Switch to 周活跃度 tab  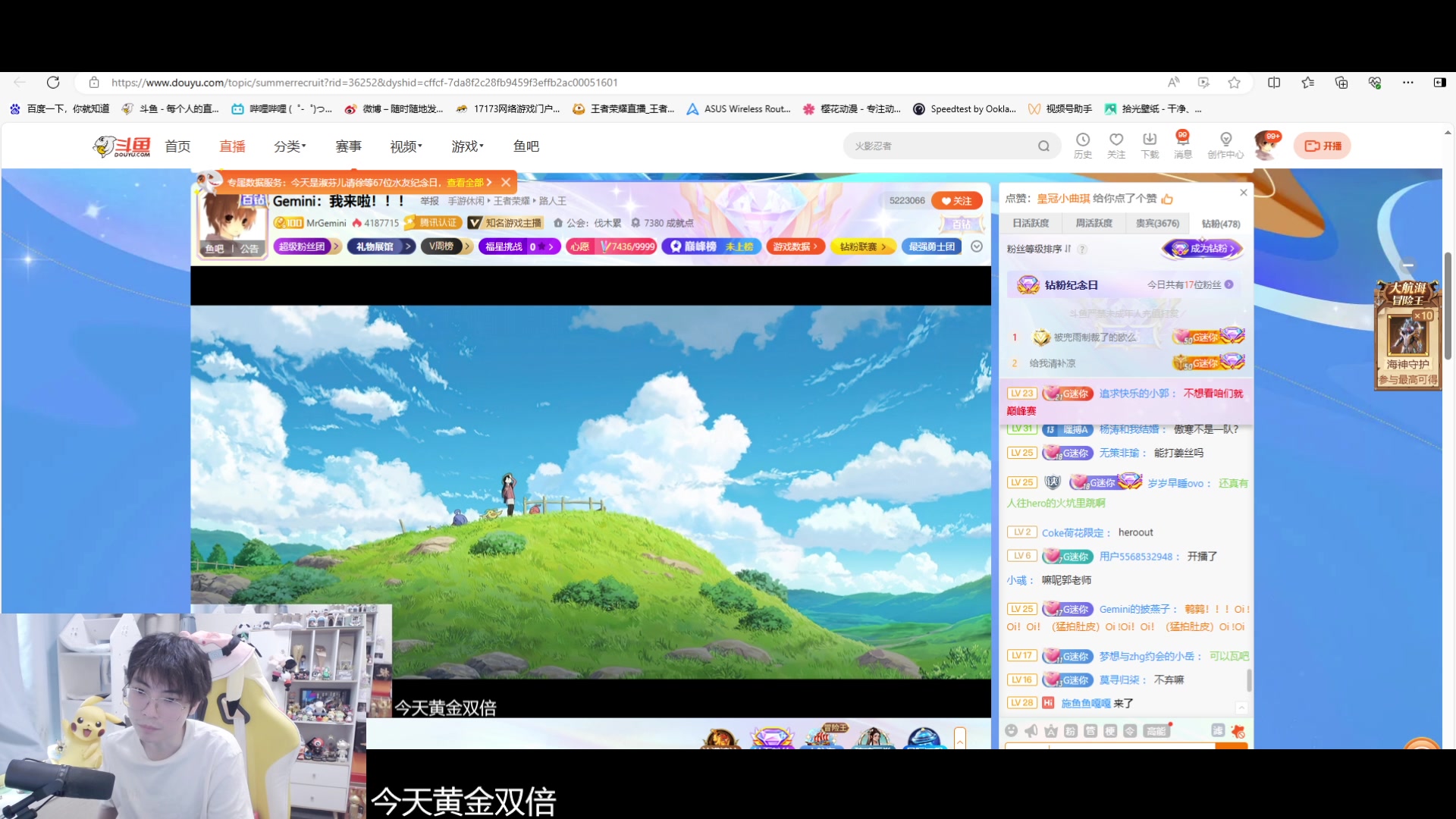[x=1094, y=223]
